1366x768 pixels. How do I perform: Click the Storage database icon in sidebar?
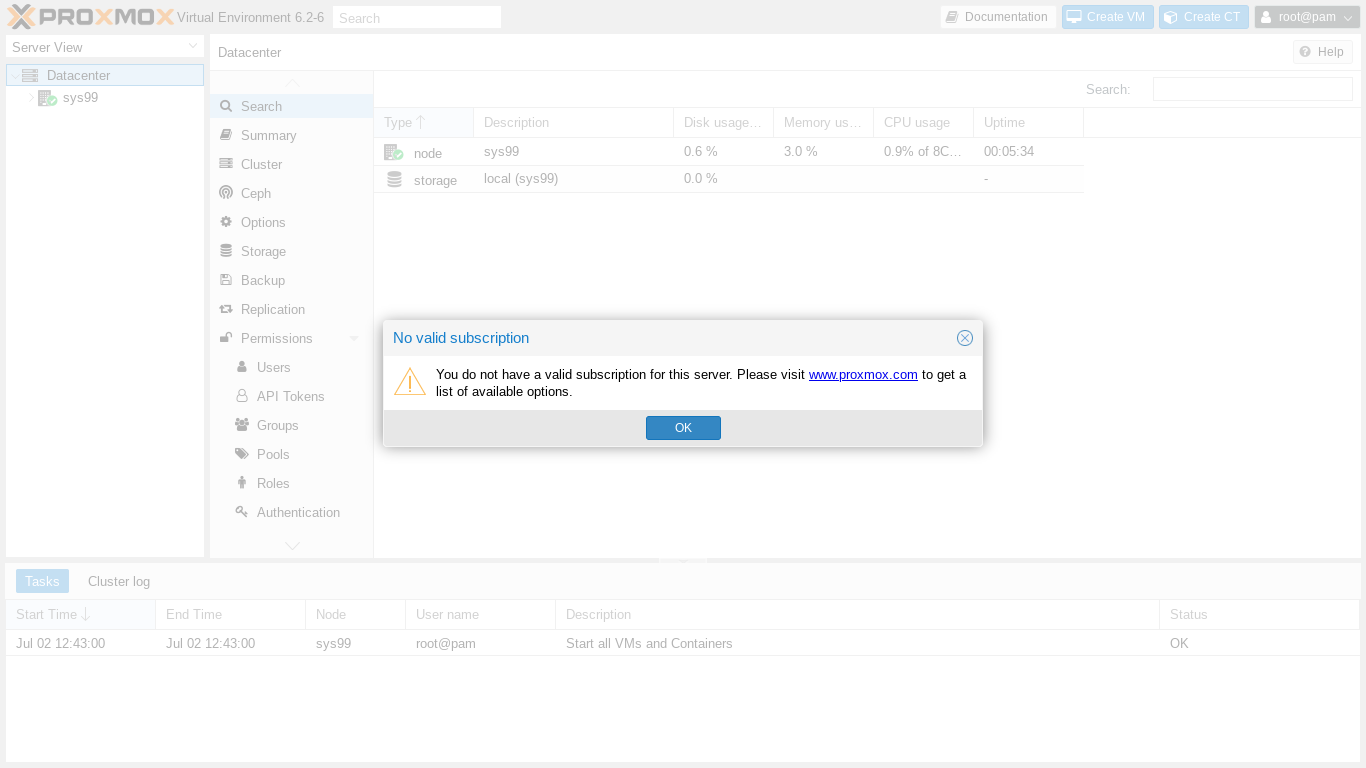226,251
